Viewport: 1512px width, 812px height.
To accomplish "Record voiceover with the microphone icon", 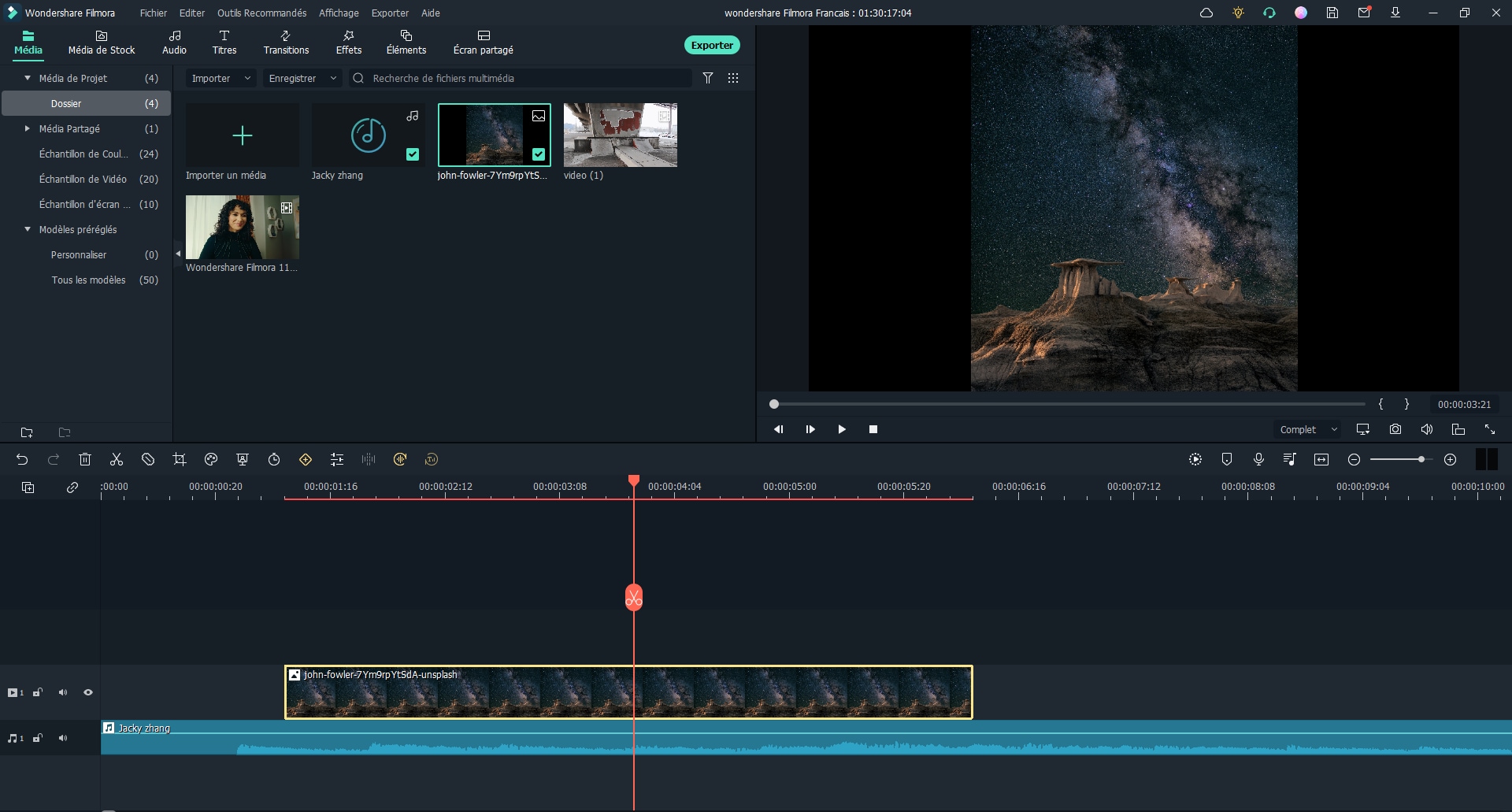I will (1258, 459).
